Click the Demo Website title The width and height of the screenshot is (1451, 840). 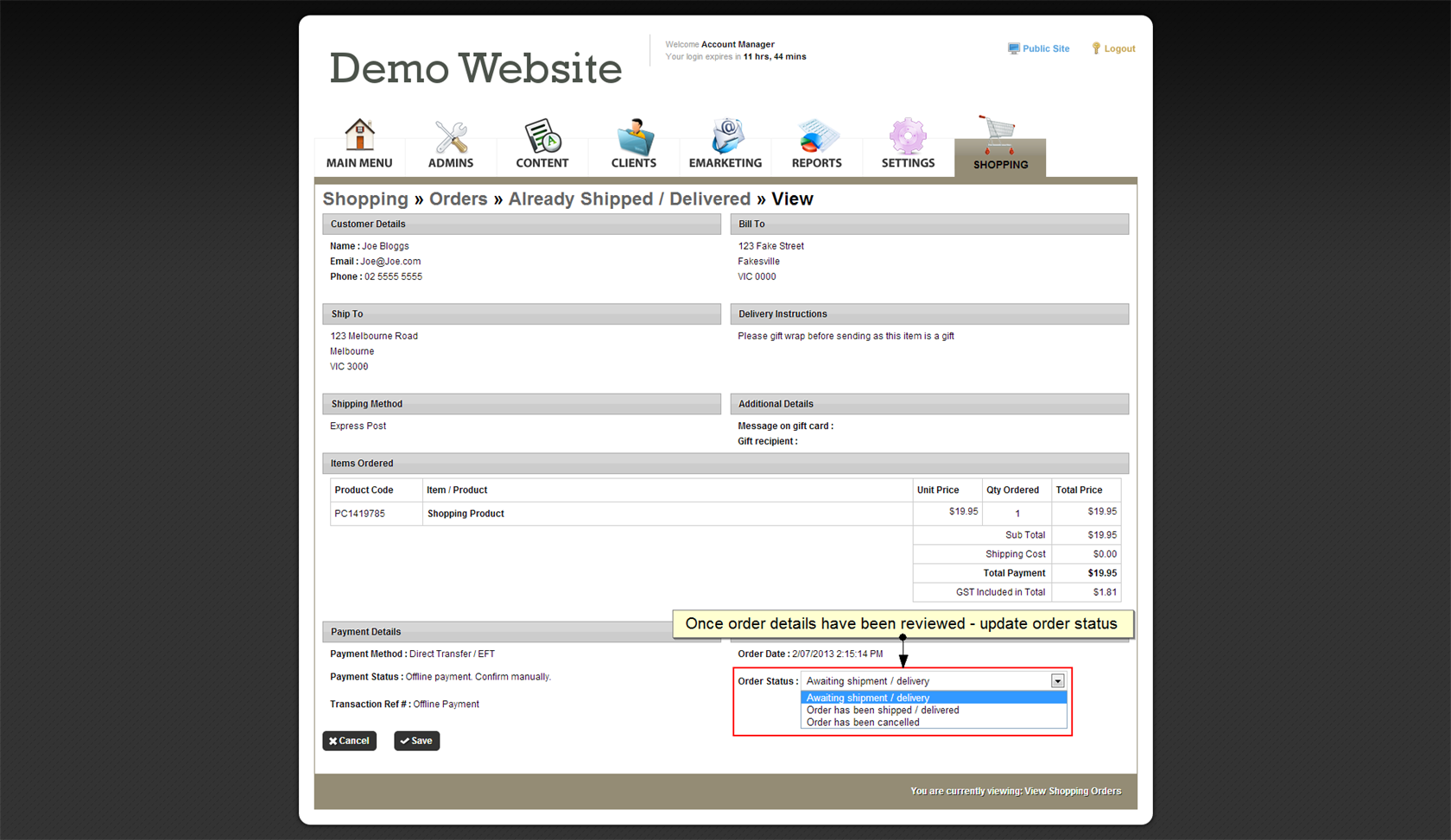pyautogui.click(x=475, y=68)
